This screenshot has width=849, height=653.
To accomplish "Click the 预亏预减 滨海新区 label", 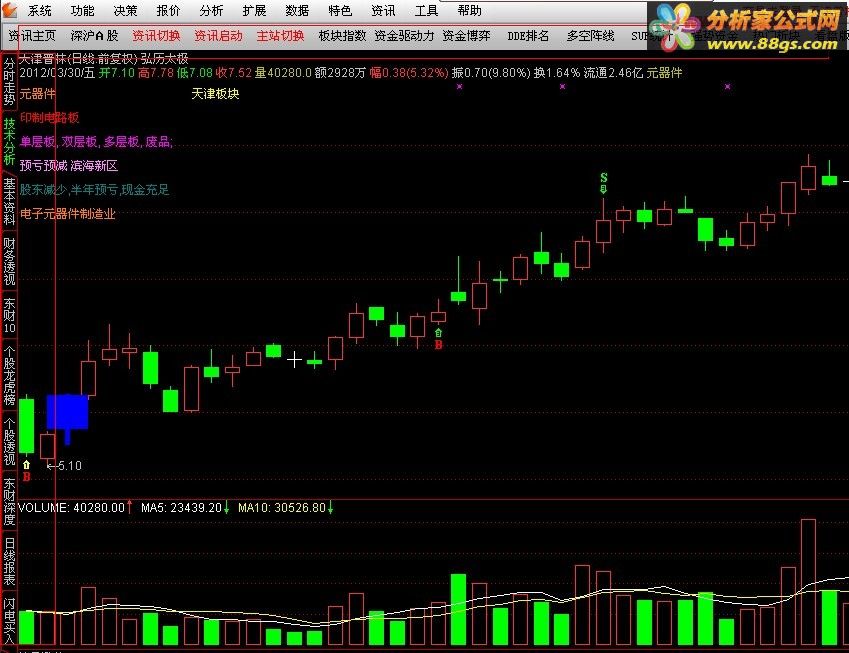I will click(69, 166).
